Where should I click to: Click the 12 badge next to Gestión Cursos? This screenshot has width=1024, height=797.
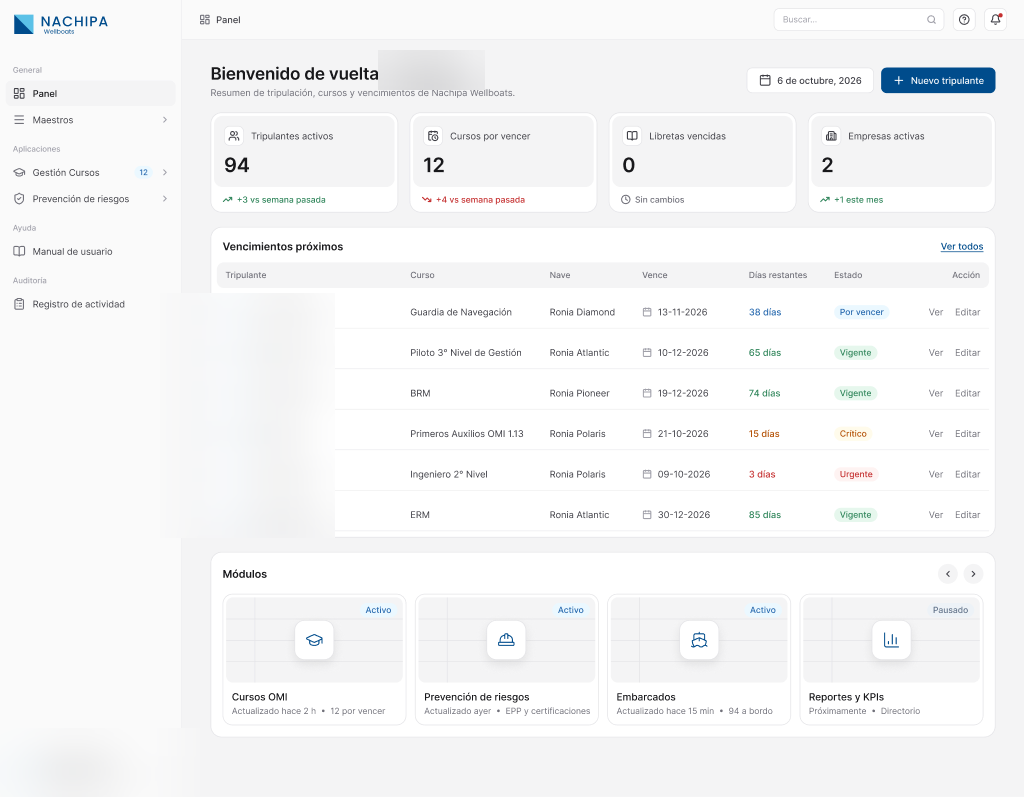tap(144, 172)
